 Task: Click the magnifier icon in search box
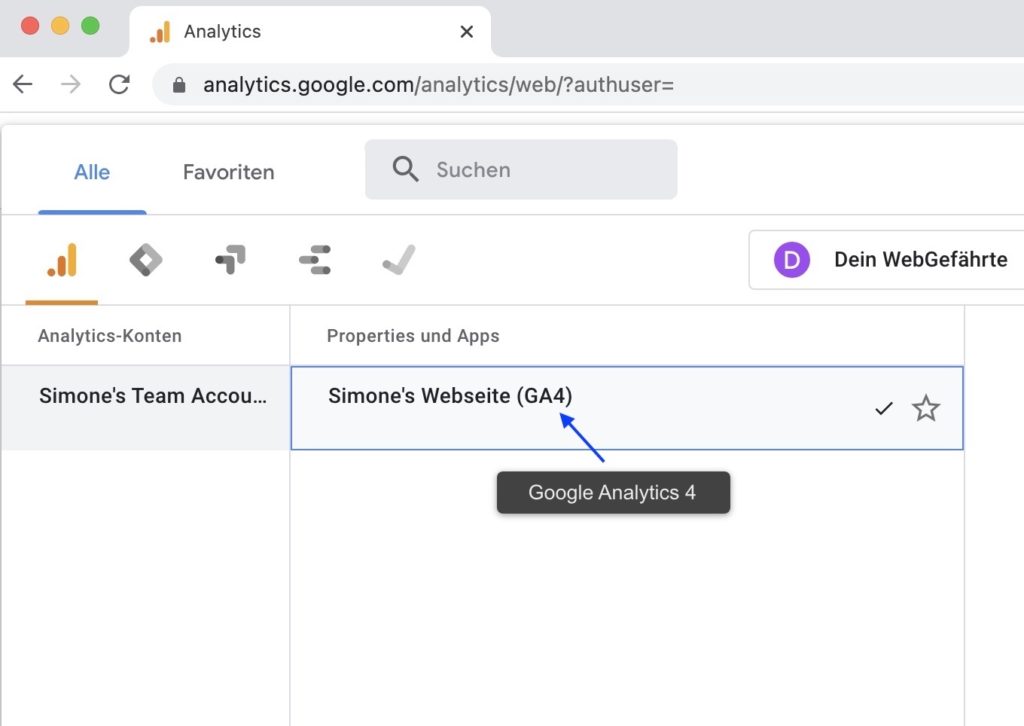coord(405,169)
